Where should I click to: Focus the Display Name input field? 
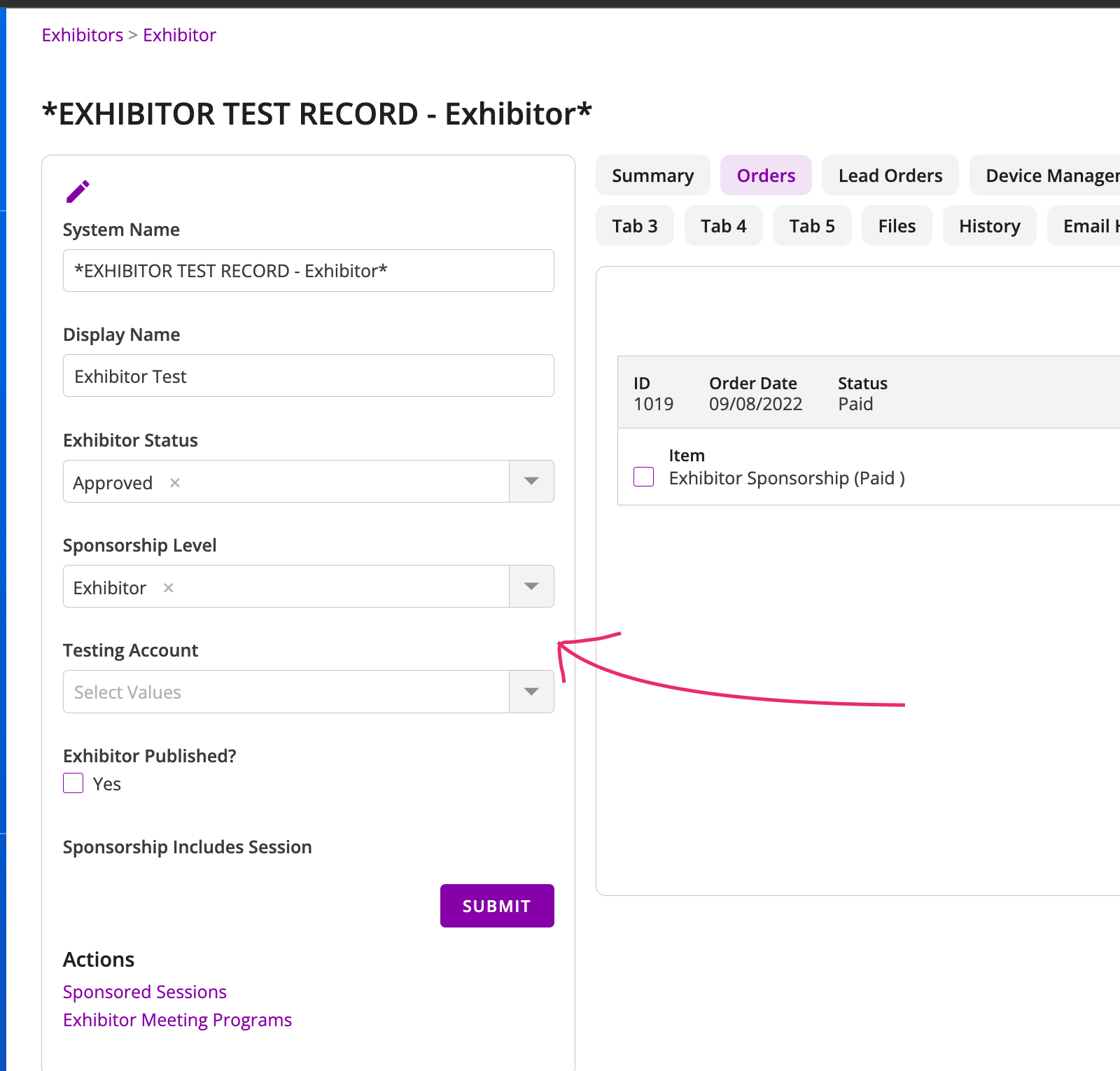(x=308, y=376)
